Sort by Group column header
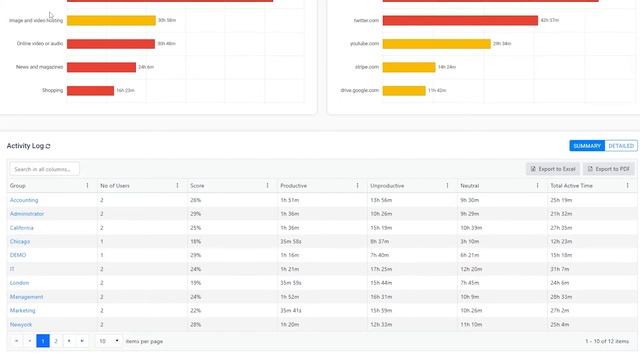Image resolution: width=640 pixels, height=360 pixels. (x=18, y=186)
